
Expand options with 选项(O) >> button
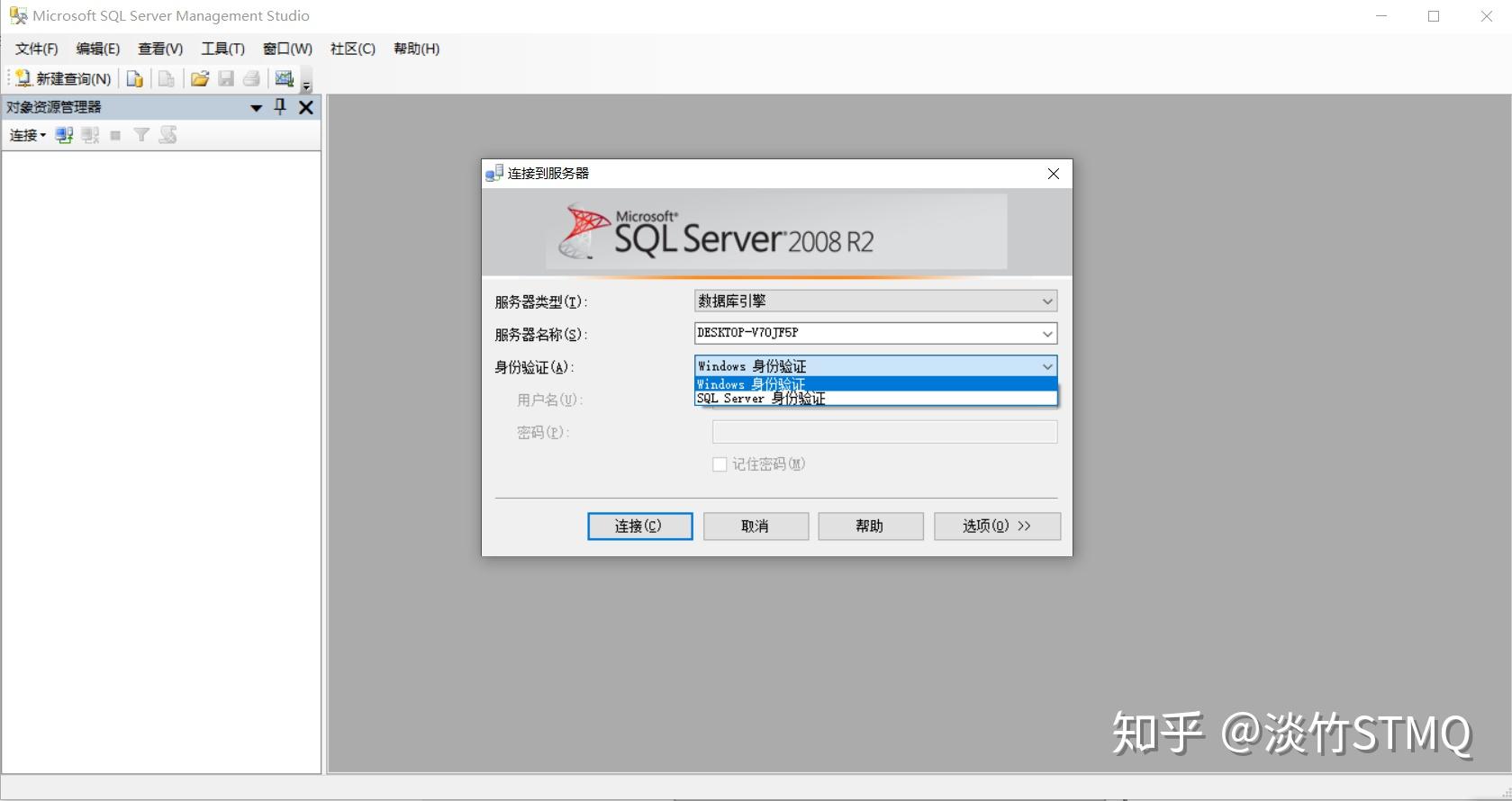pyautogui.click(x=997, y=526)
